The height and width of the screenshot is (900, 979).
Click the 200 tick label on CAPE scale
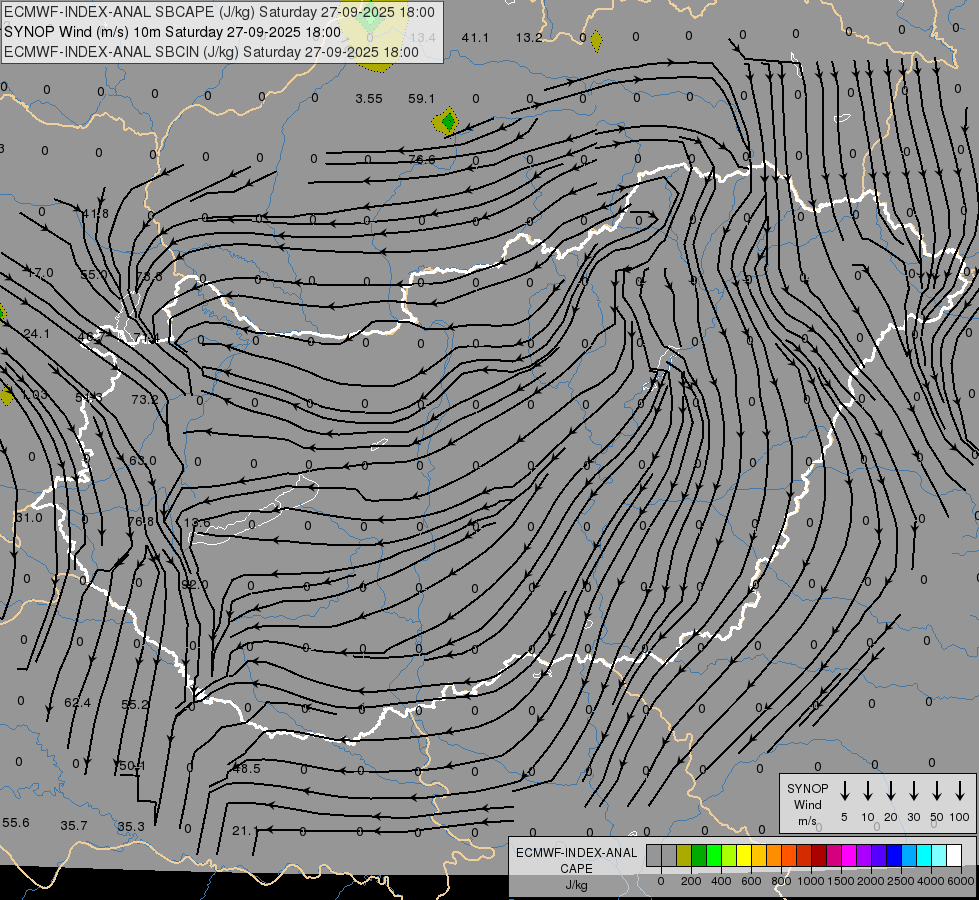pyautogui.click(x=691, y=881)
